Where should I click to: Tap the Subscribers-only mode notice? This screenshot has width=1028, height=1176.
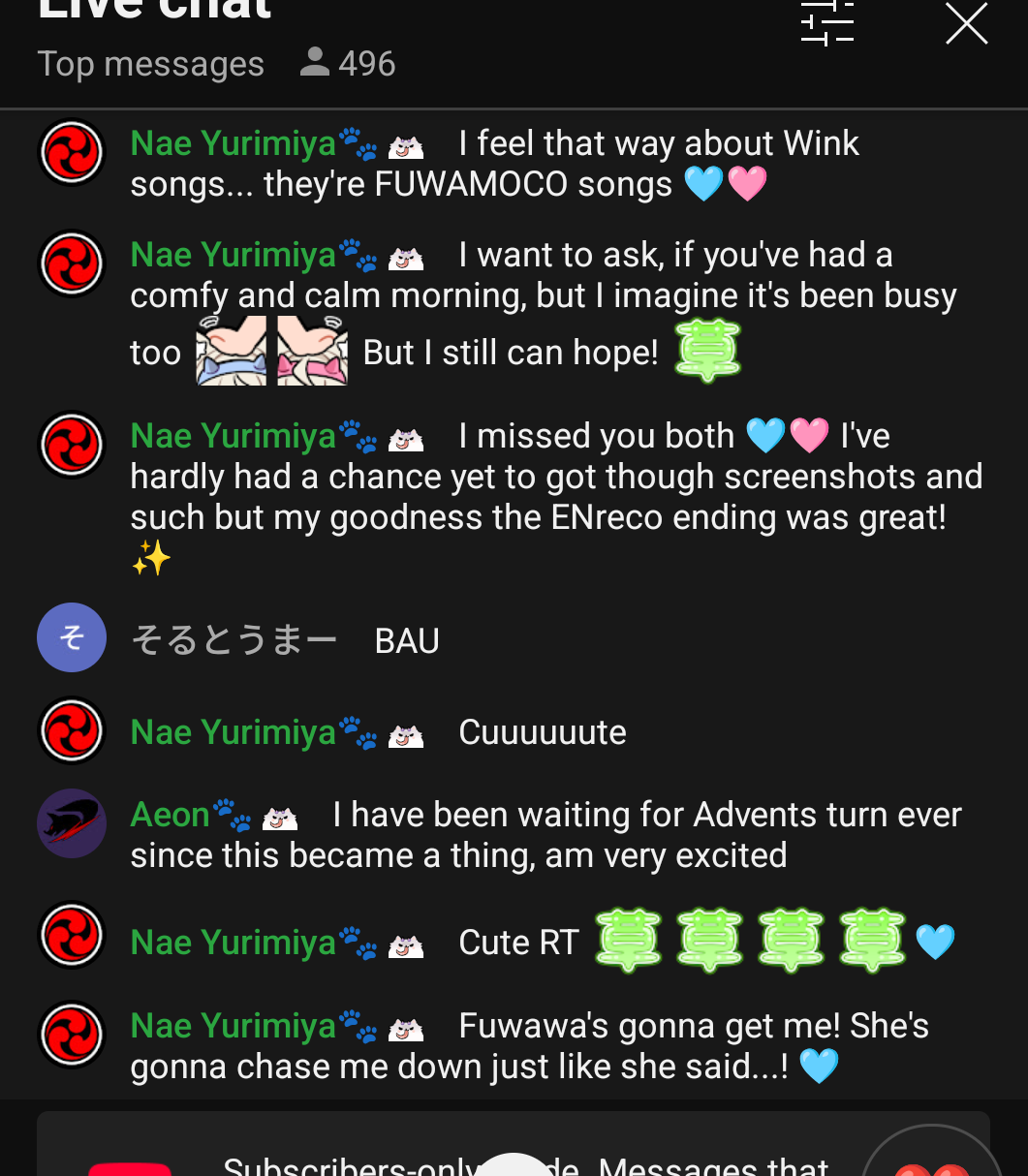pos(514,1144)
